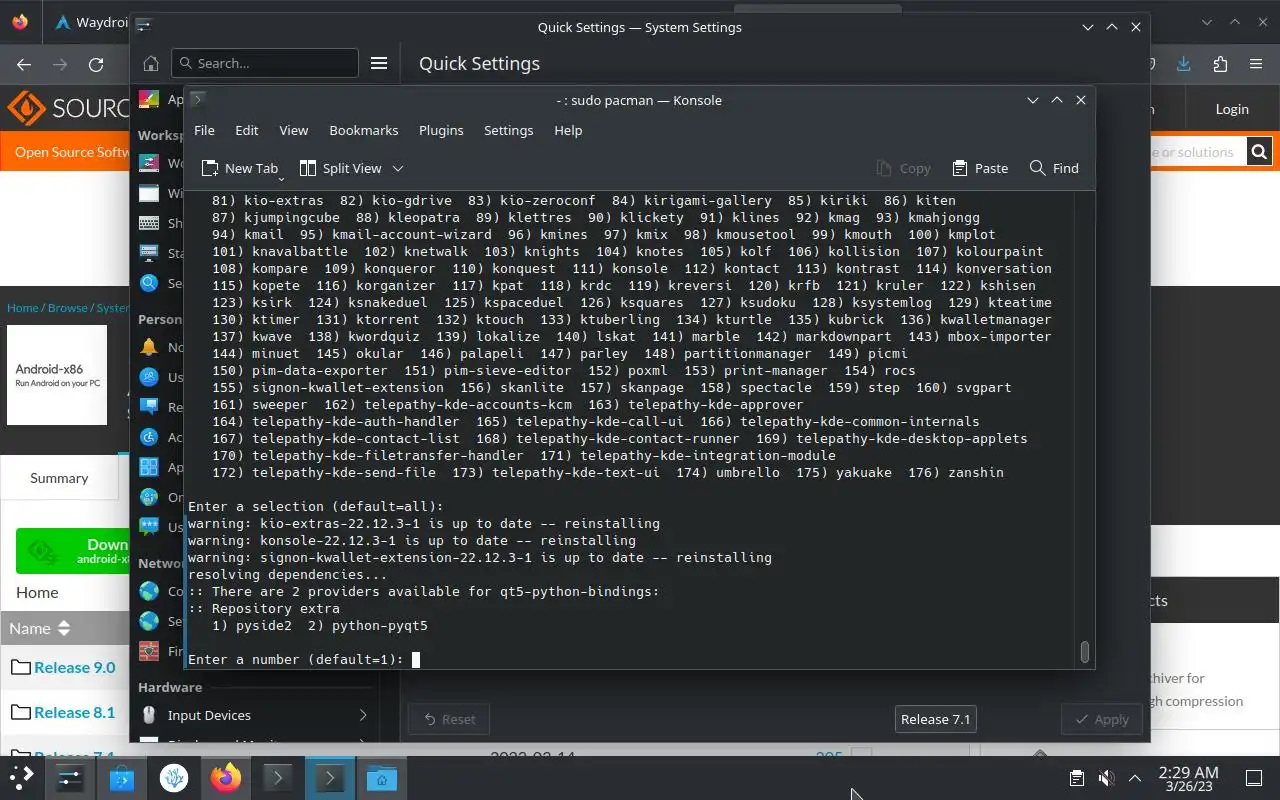Click Firefox back arrow button

24,65
